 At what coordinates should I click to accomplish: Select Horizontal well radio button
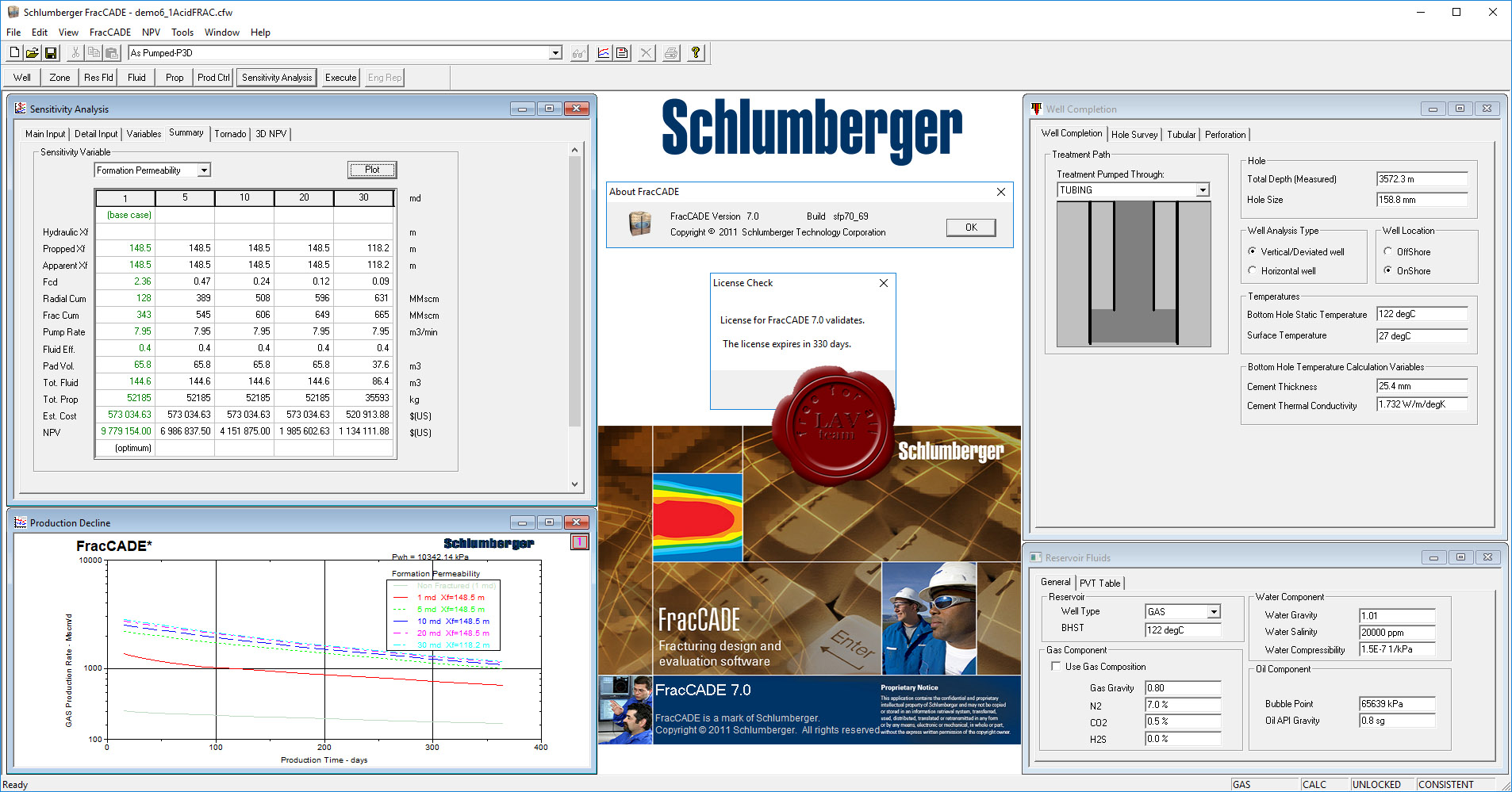(1253, 270)
